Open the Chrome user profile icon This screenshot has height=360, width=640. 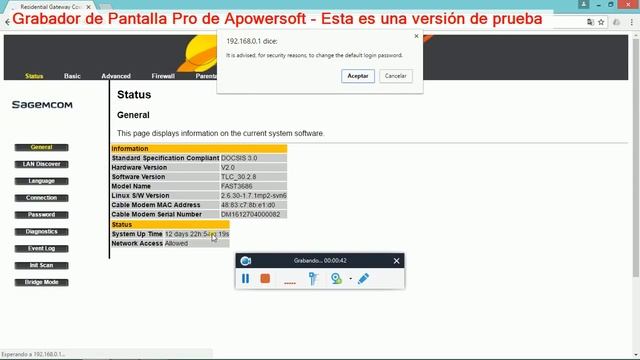click(584, 4)
